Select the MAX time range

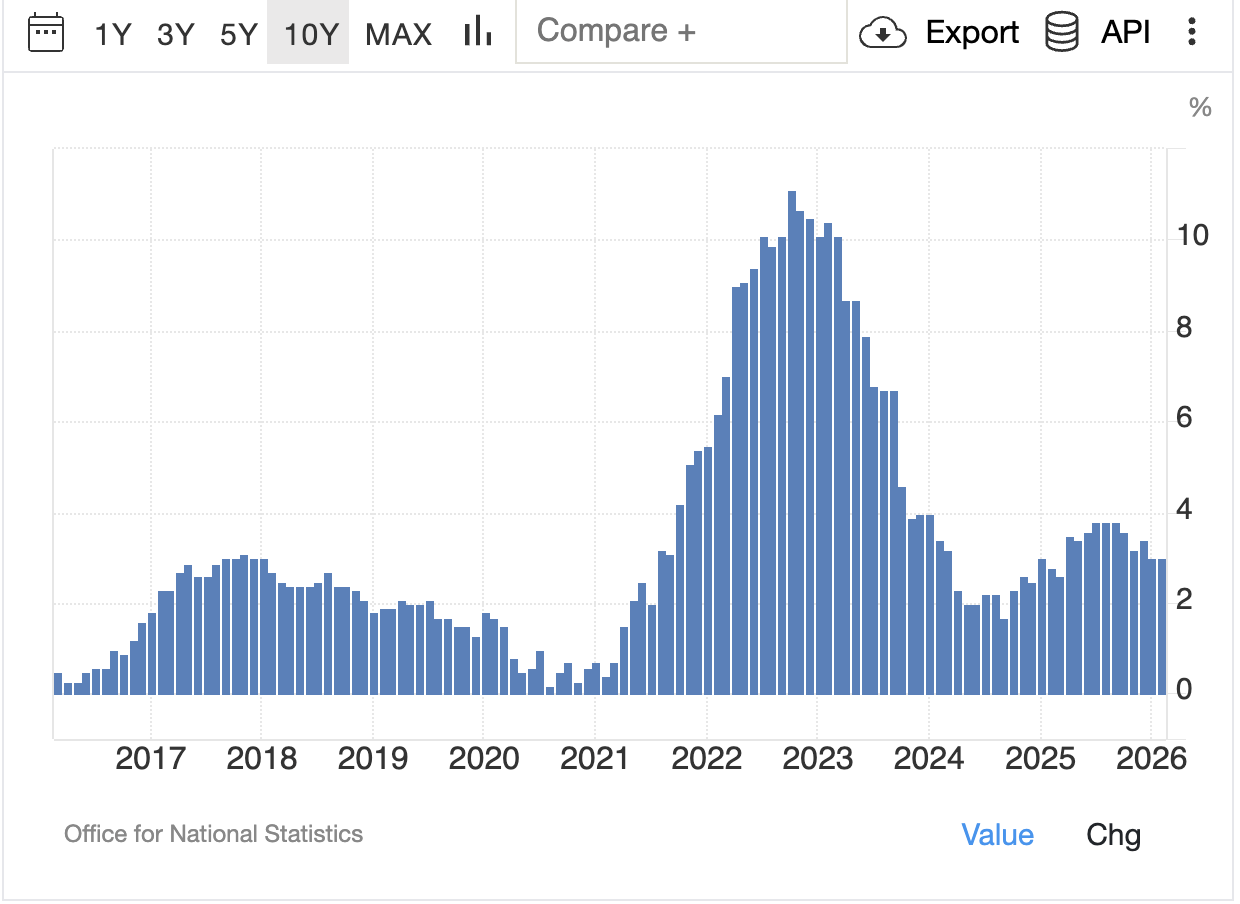[399, 34]
